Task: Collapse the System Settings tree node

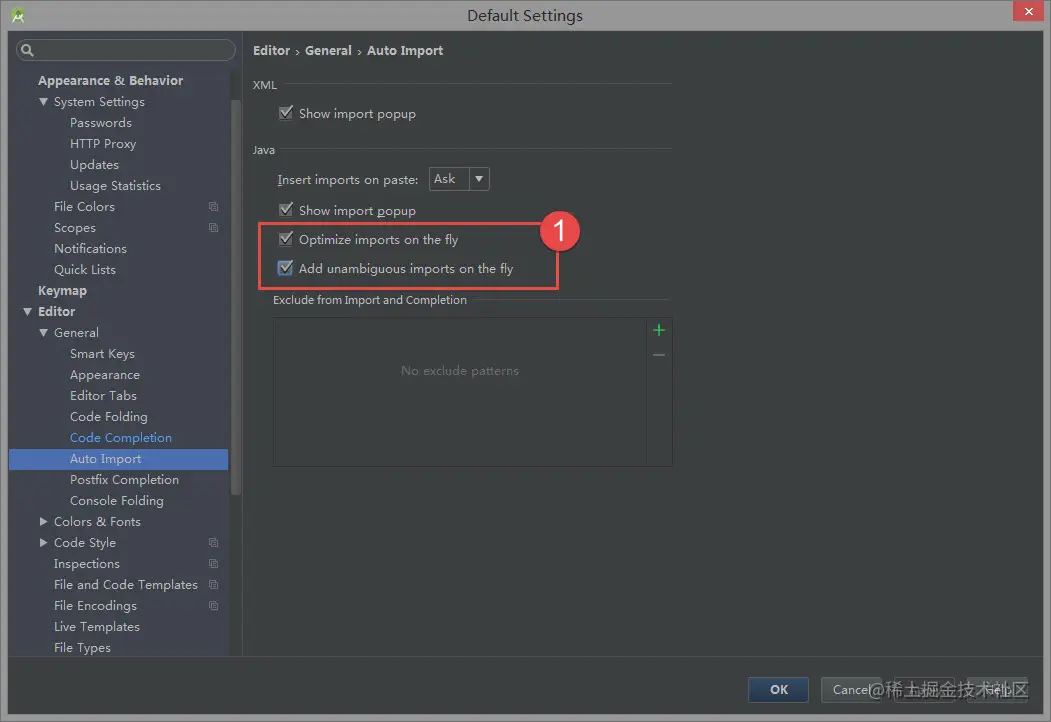Action: click(44, 102)
